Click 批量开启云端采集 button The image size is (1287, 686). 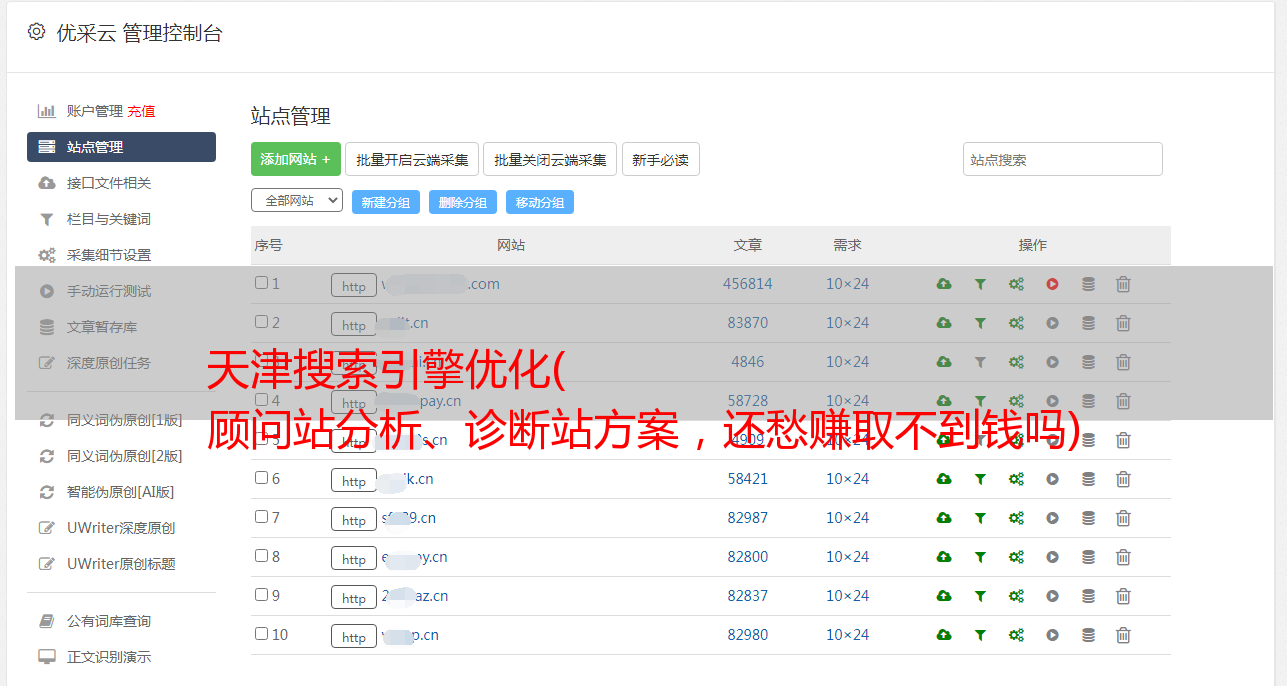point(412,159)
